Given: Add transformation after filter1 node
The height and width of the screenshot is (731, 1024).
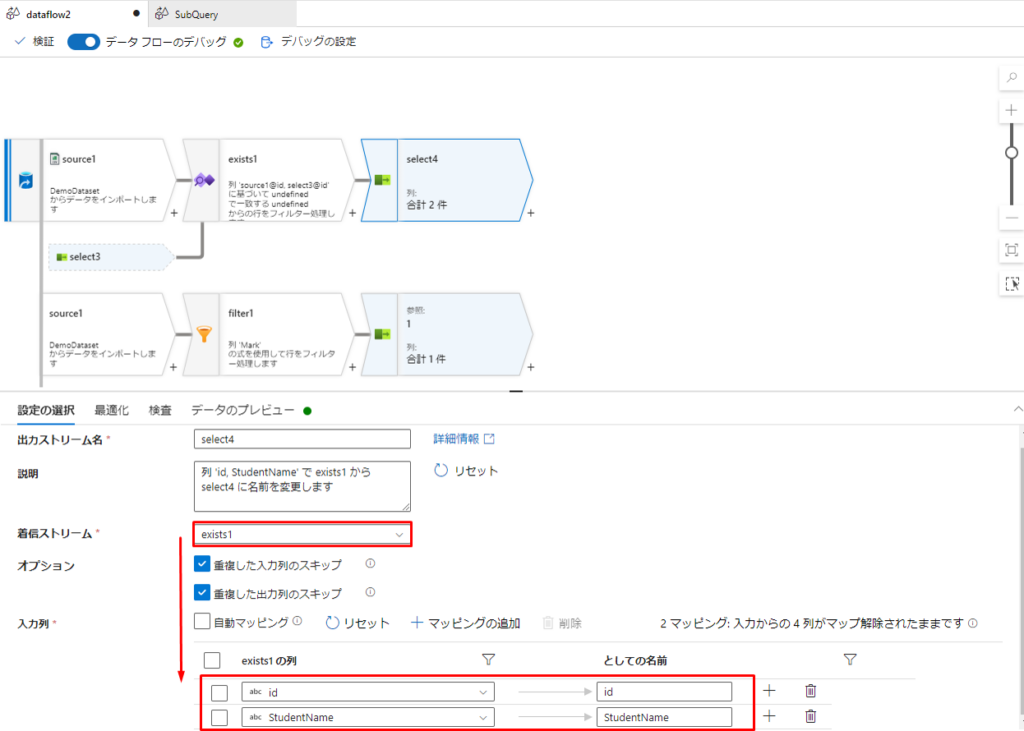Looking at the screenshot, I should click(x=353, y=367).
